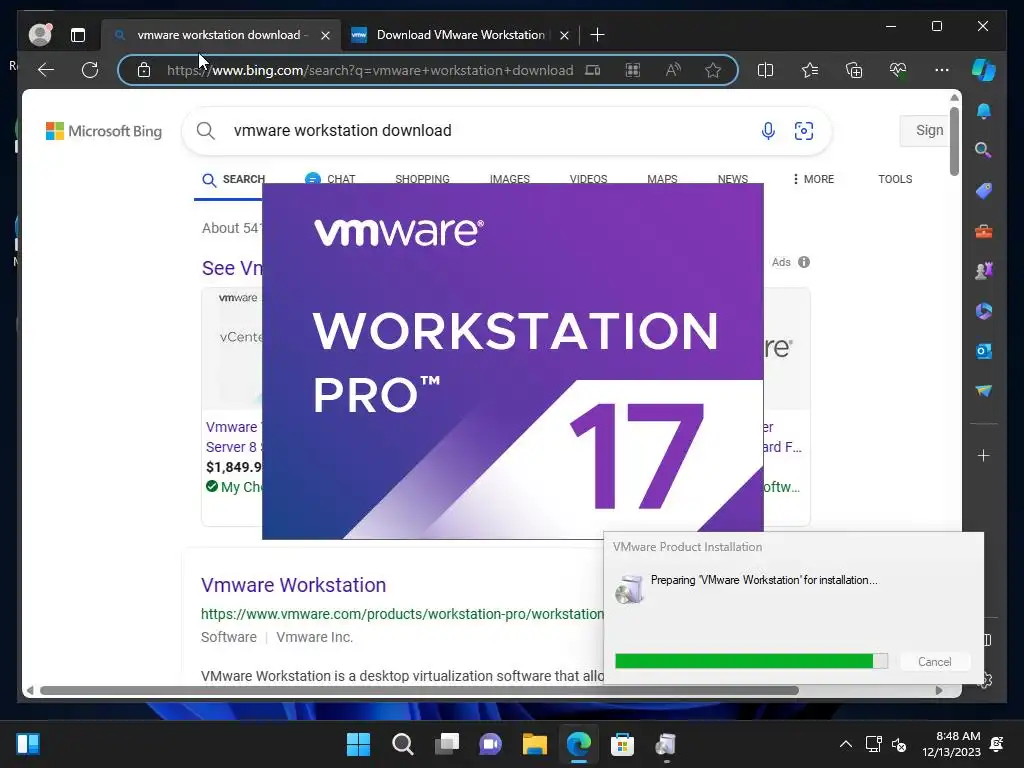This screenshot has width=1024, height=768.
Task: Click the Bing search magnifier icon
Action: (x=206, y=131)
